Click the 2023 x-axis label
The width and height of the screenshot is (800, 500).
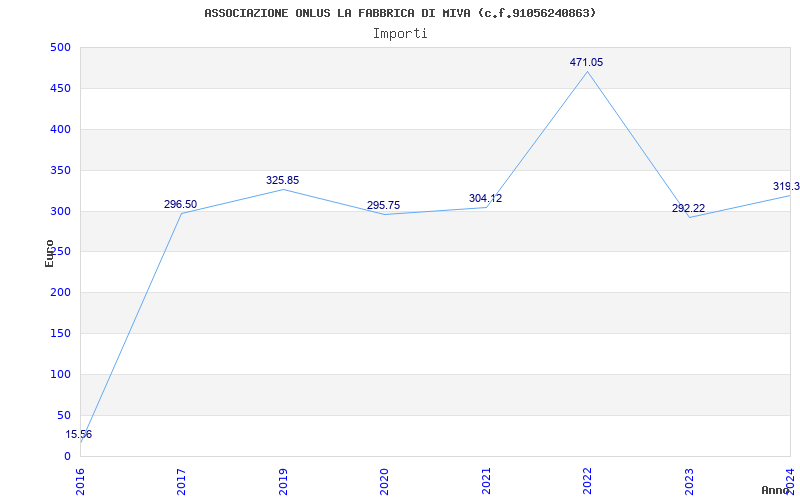pyautogui.click(x=689, y=481)
